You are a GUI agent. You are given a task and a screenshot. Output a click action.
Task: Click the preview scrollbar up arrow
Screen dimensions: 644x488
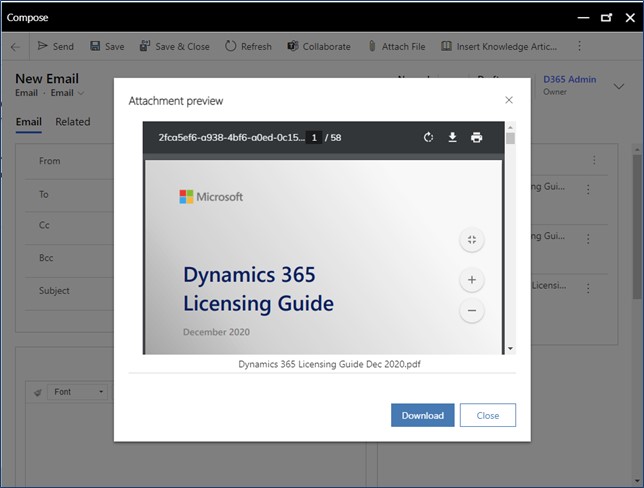pos(510,127)
